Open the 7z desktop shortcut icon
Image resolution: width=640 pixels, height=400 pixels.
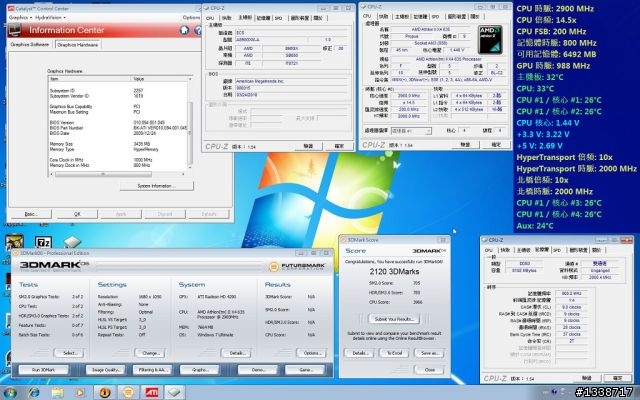[43, 243]
